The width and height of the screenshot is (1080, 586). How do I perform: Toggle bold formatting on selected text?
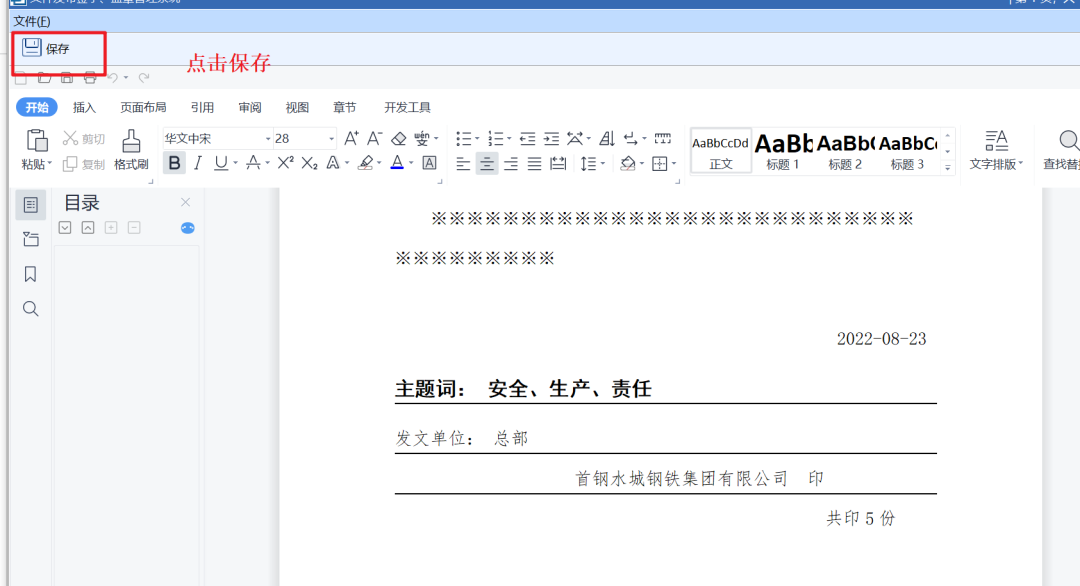tap(174, 163)
